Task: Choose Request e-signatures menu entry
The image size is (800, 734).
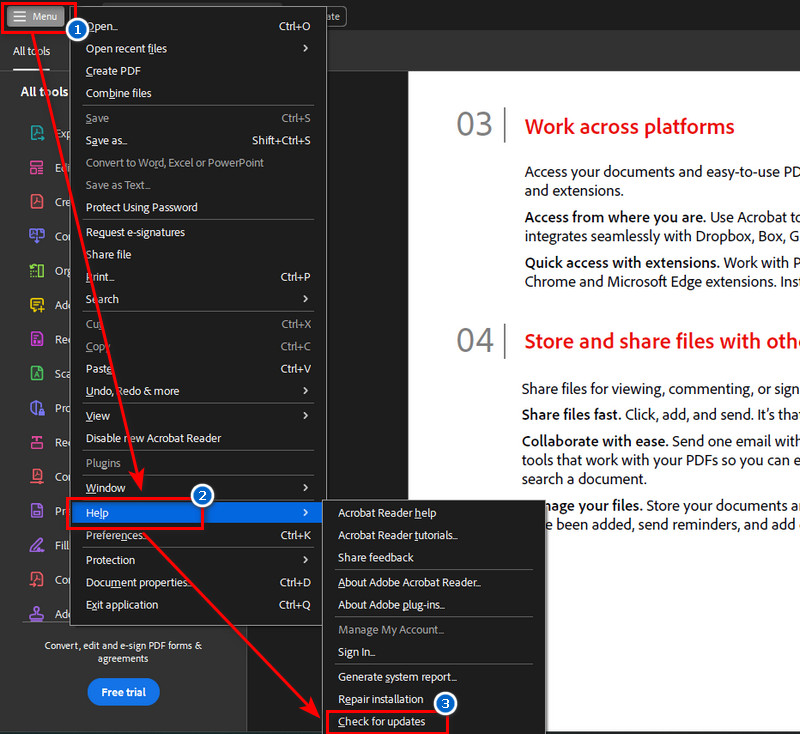Action: coord(198,232)
